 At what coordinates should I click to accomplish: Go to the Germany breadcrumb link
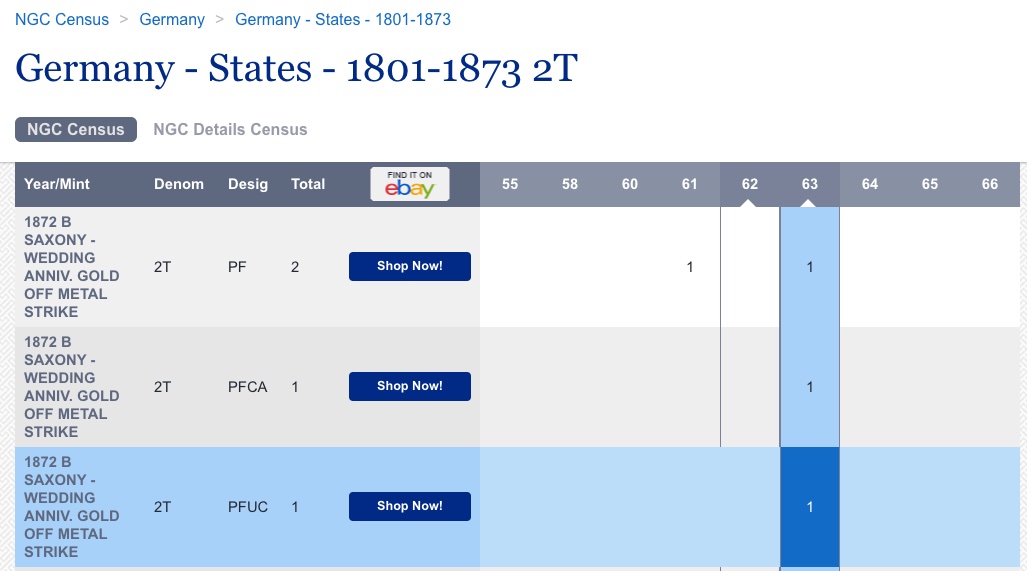(x=172, y=20)
